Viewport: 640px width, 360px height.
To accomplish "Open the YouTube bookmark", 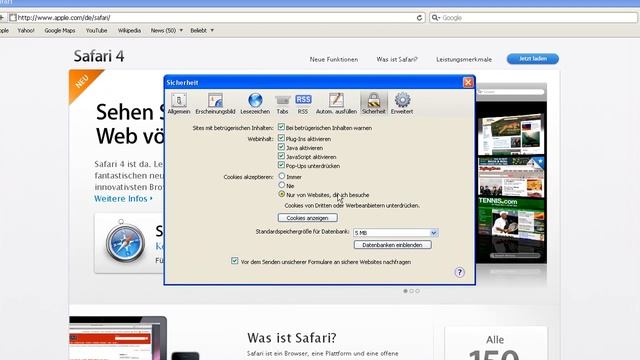I will tap(96, 30).
